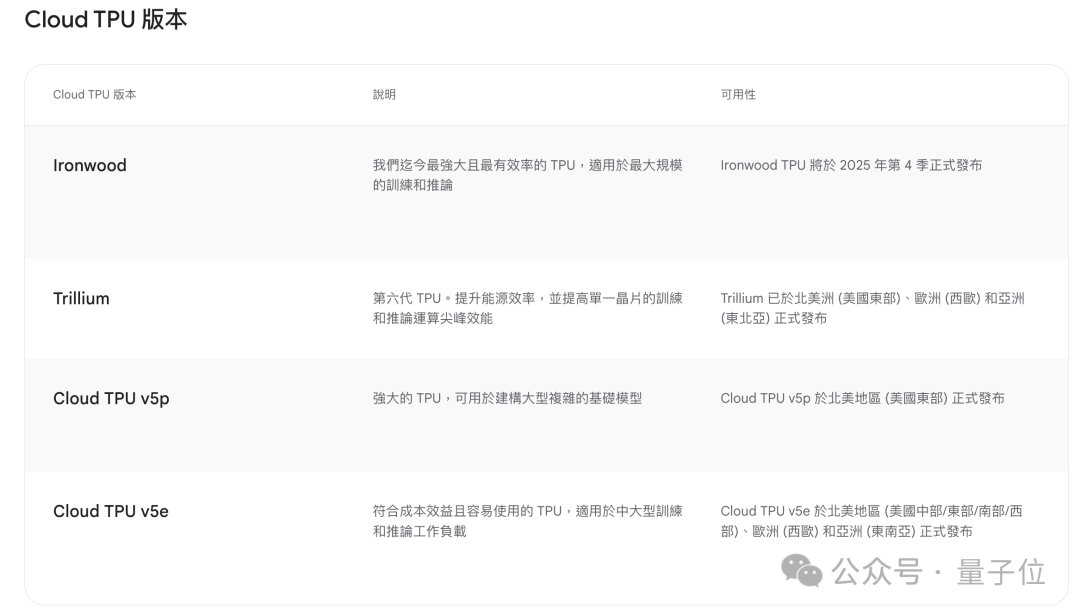Select the small Cloud TPU 版本 column header
The height and width of the screenshot is (615, 1080).
pyautogui.click(x=95, y=94)
